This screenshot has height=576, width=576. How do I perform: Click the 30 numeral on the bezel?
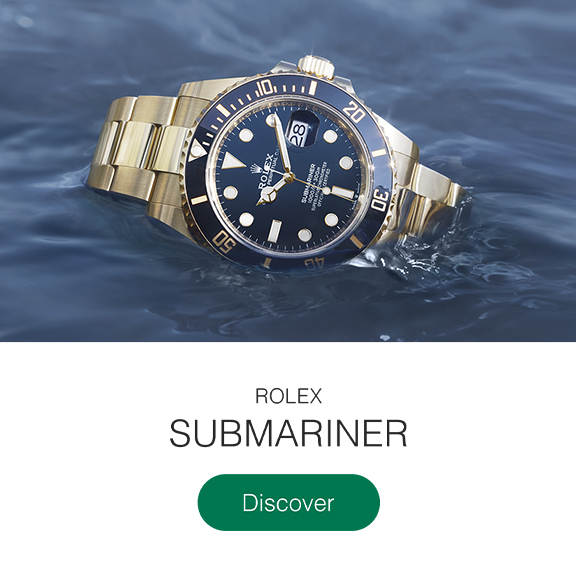pos(380,201)
